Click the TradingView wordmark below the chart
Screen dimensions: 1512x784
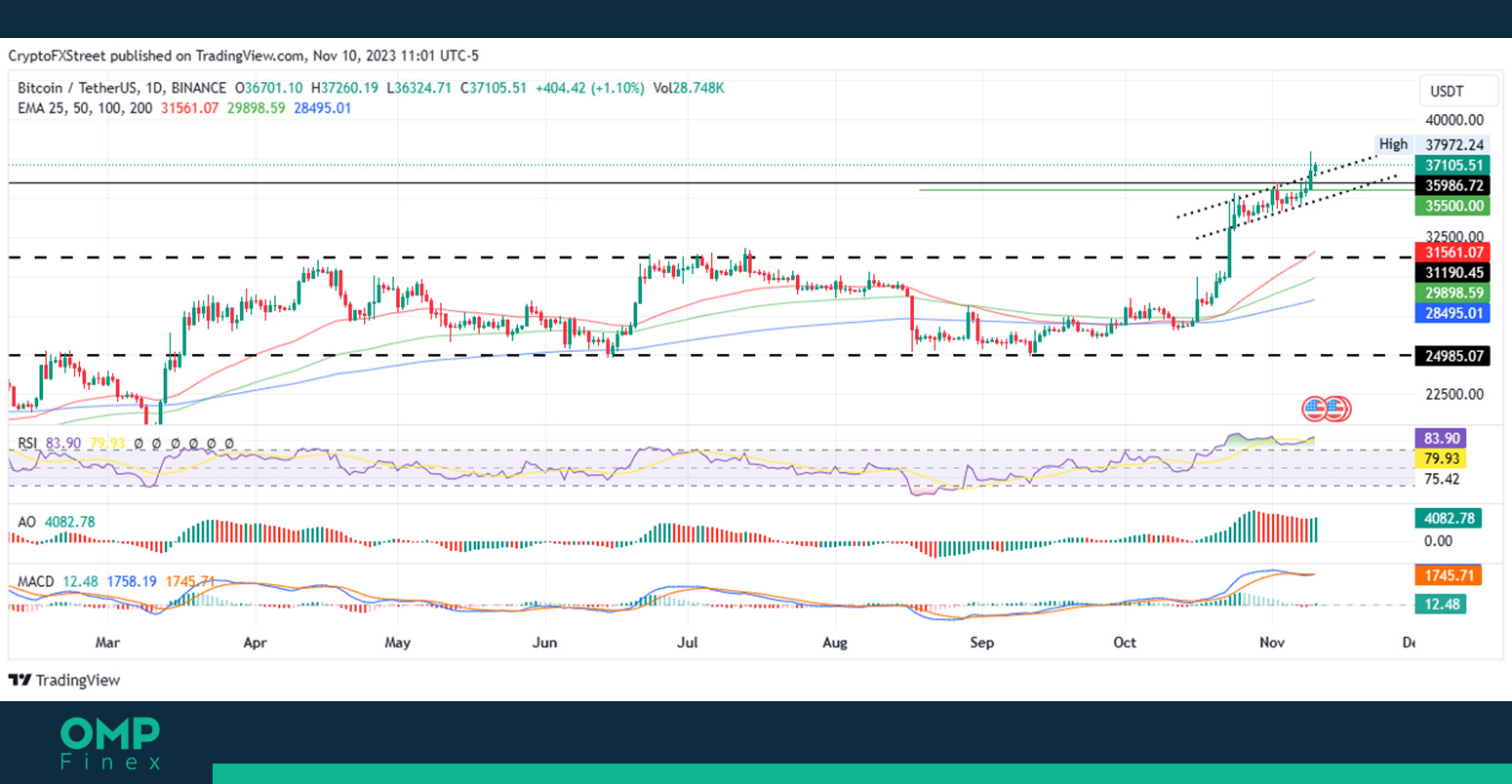[x=78, y=680]
